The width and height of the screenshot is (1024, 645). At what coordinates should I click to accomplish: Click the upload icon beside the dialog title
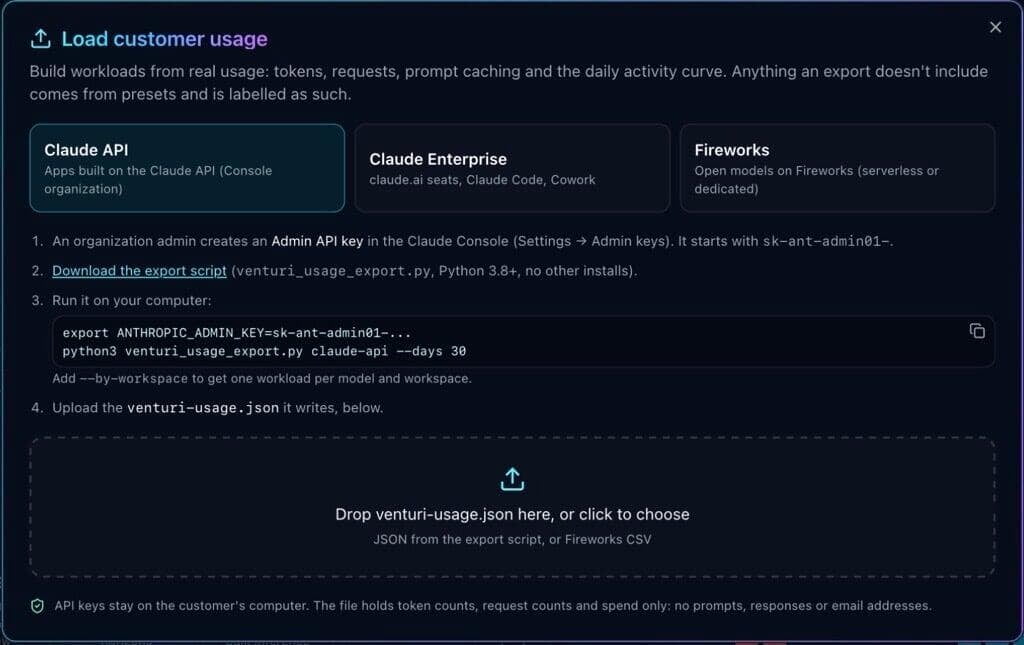[40, 39]
